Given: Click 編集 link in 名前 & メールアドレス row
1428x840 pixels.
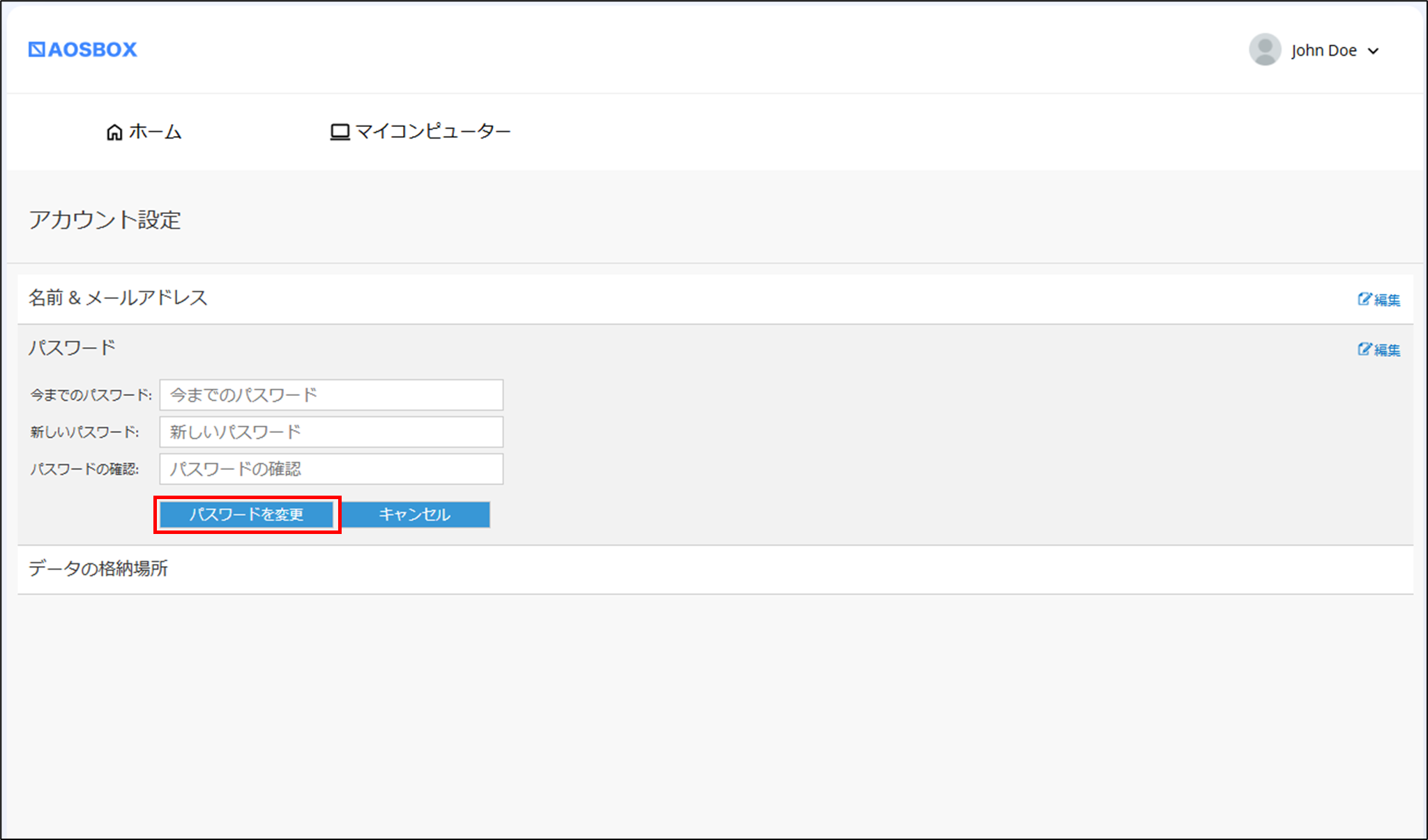Looking at the screenshot, I should [x=1378, y=299].
